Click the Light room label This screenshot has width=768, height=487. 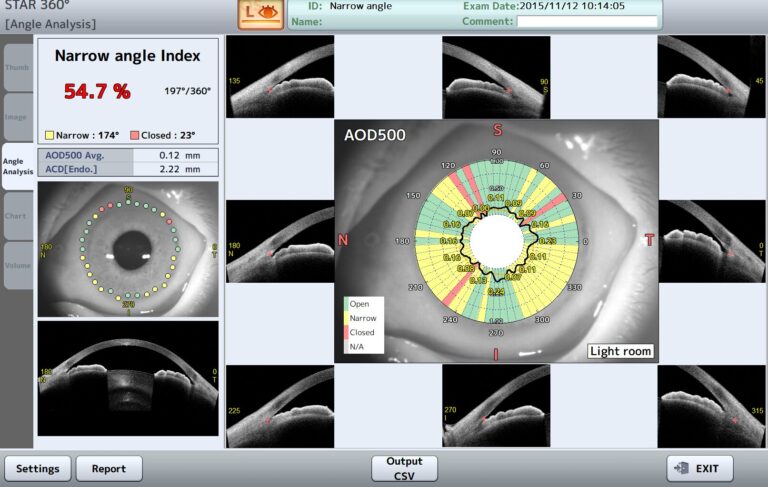pyautogui.click(x=620, y=351)
